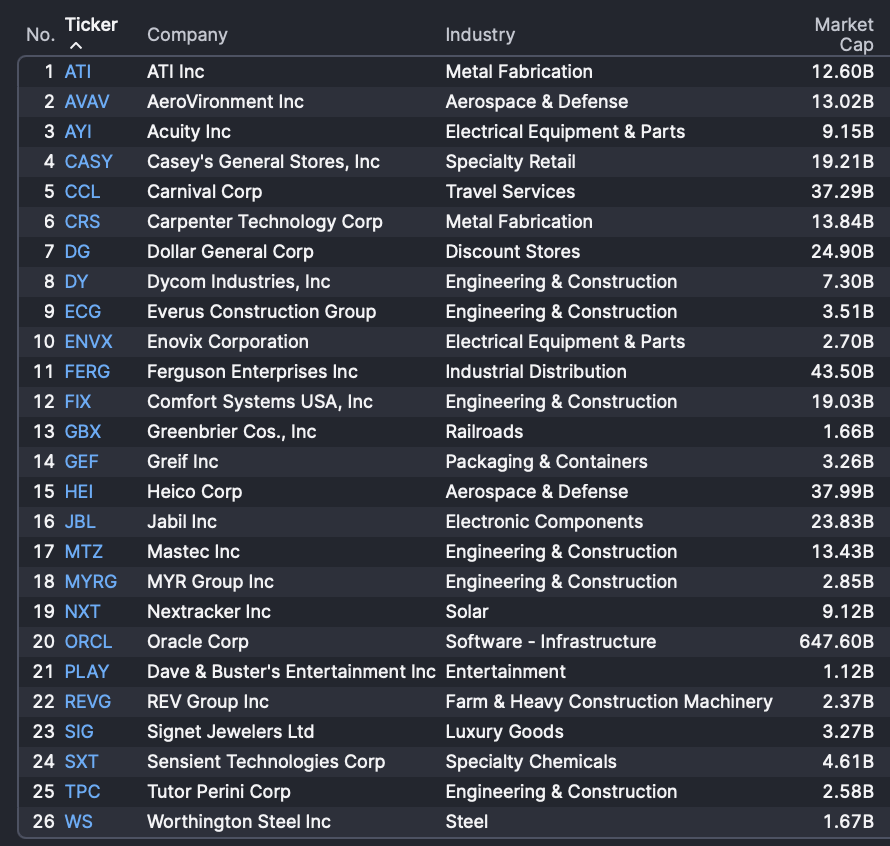Click the Discount Stores industry cell
Image resolution: width=890 pixels, height=846 pixels.
[x=513, y=252]
